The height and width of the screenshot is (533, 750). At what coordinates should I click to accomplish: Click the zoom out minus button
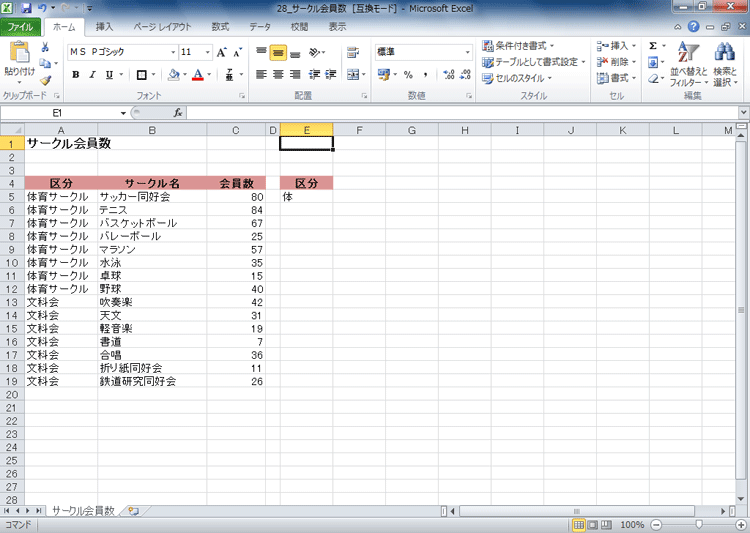point(657,525)
